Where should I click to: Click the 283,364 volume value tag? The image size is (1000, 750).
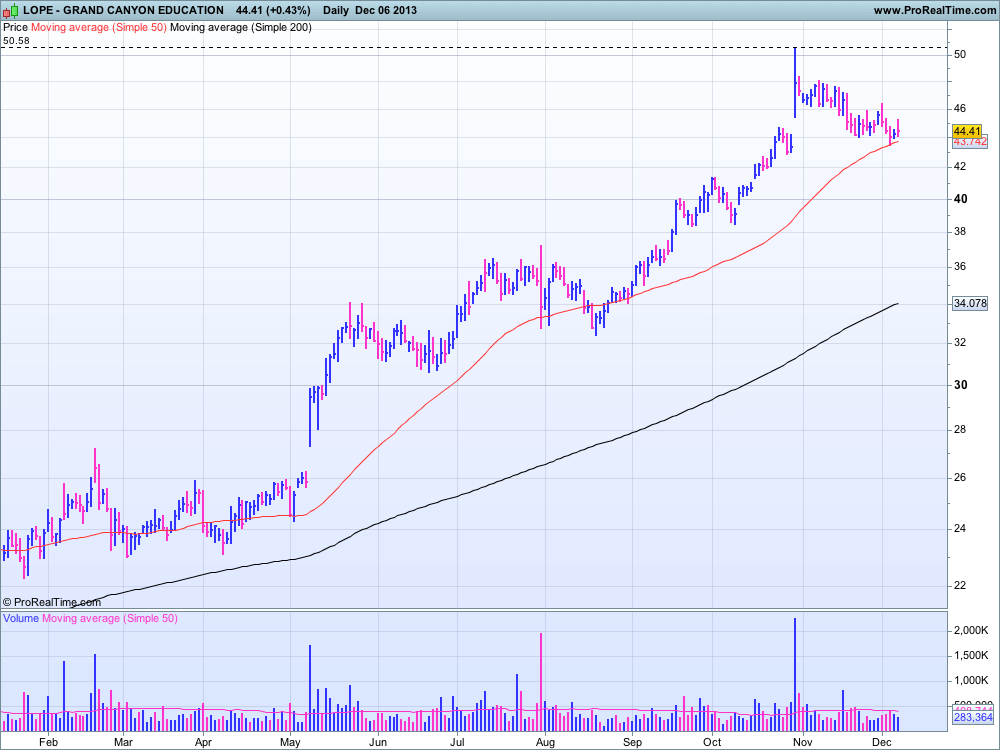point(973,717)
